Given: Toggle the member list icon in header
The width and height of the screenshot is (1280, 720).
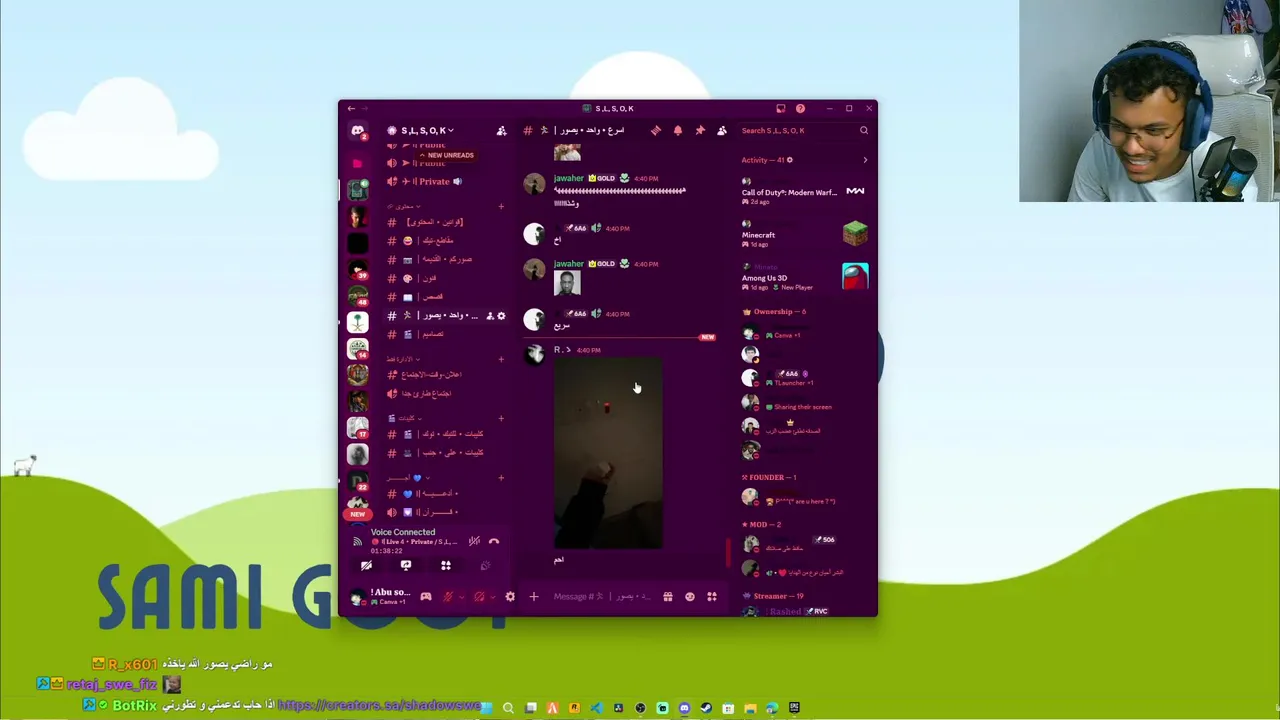Looking at the screenshot, I should (x=722, y=130).
